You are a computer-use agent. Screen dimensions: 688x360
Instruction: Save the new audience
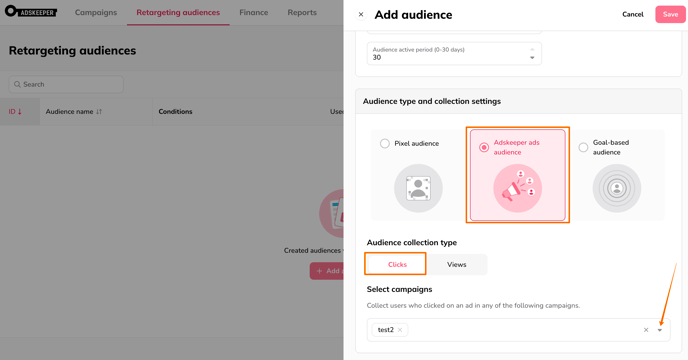(x=670, y=14)
